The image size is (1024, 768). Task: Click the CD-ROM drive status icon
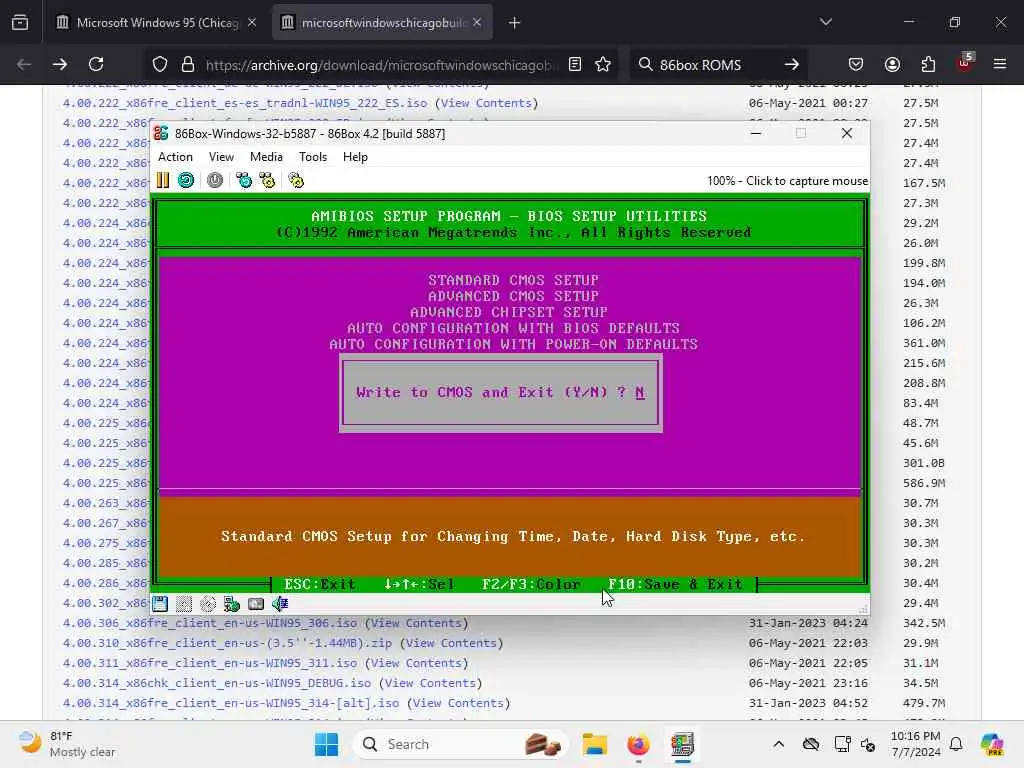(x=208, y=604)
